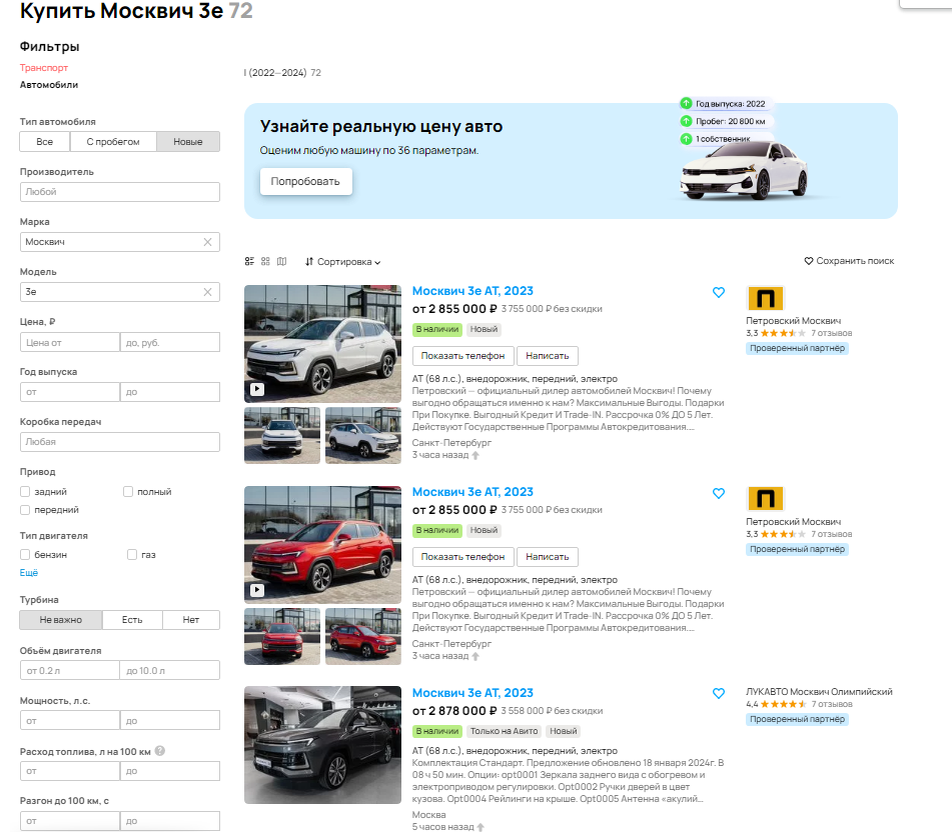
Task: Favorite the grey Москвич 3e listing
Action: (x=718, y=694)
